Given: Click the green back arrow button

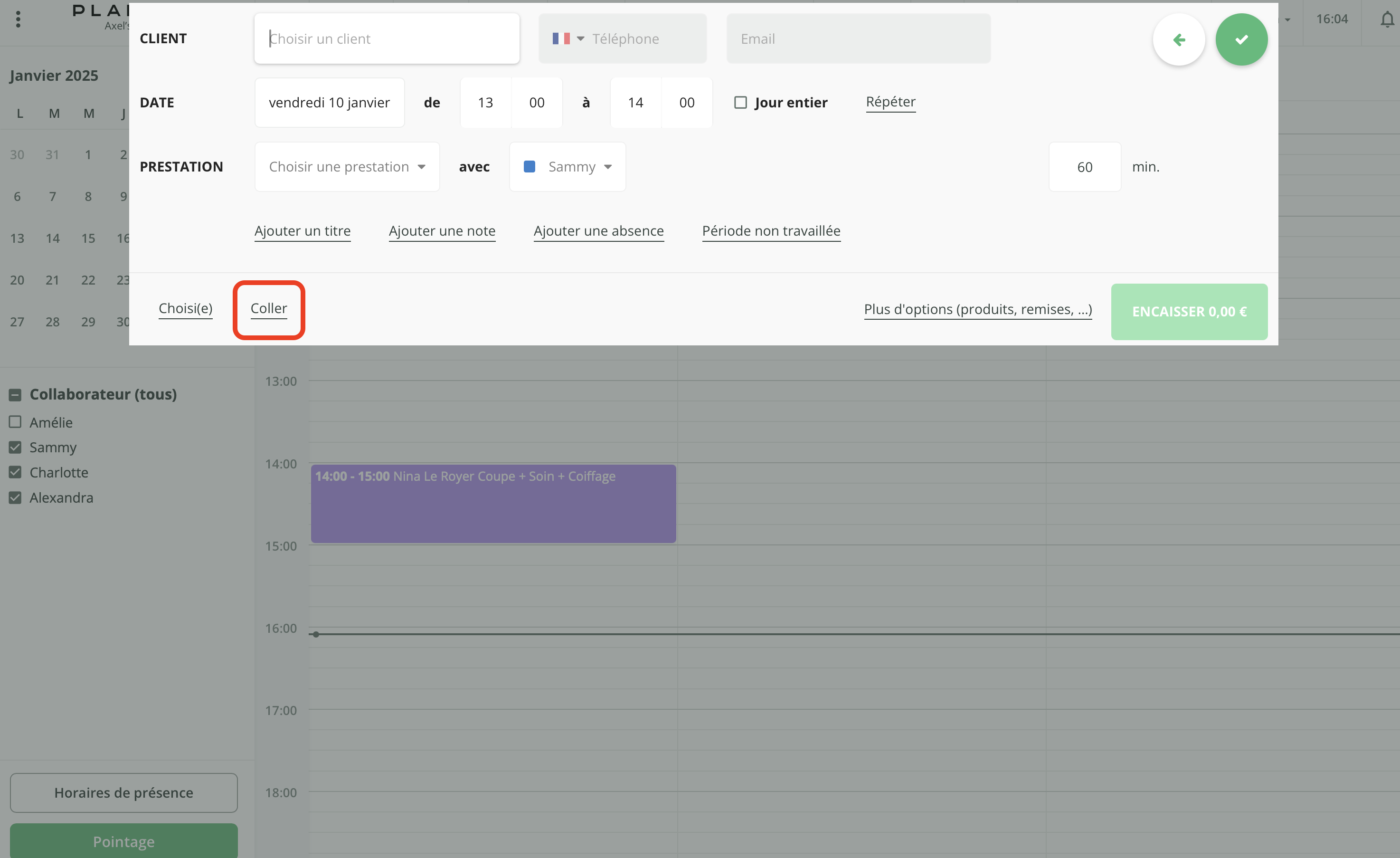Looking at the screenshot, I should pos(1178,39).
